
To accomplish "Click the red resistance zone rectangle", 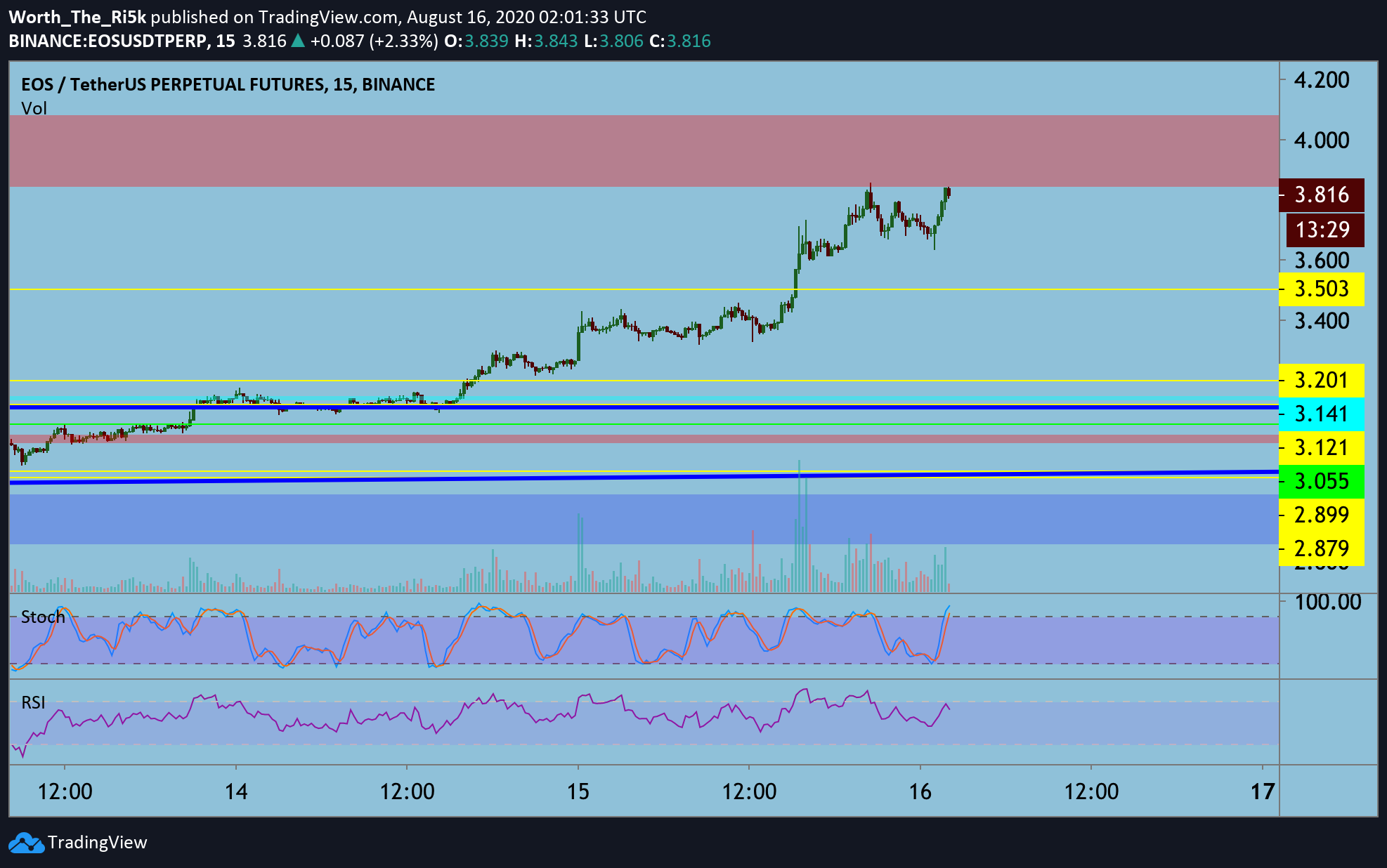I will pos(644,151).
